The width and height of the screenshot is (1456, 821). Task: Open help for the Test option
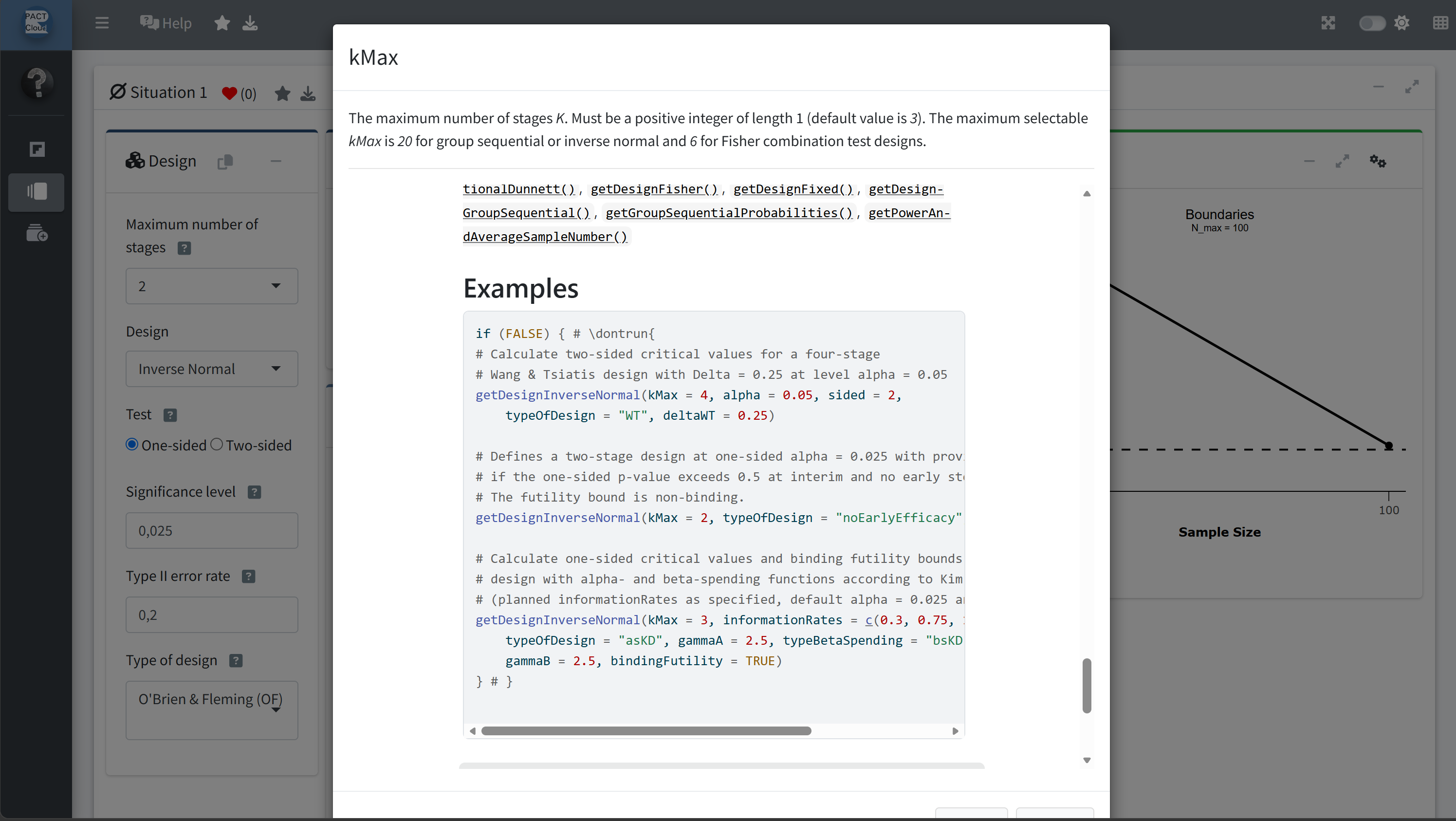coord(170,415)
